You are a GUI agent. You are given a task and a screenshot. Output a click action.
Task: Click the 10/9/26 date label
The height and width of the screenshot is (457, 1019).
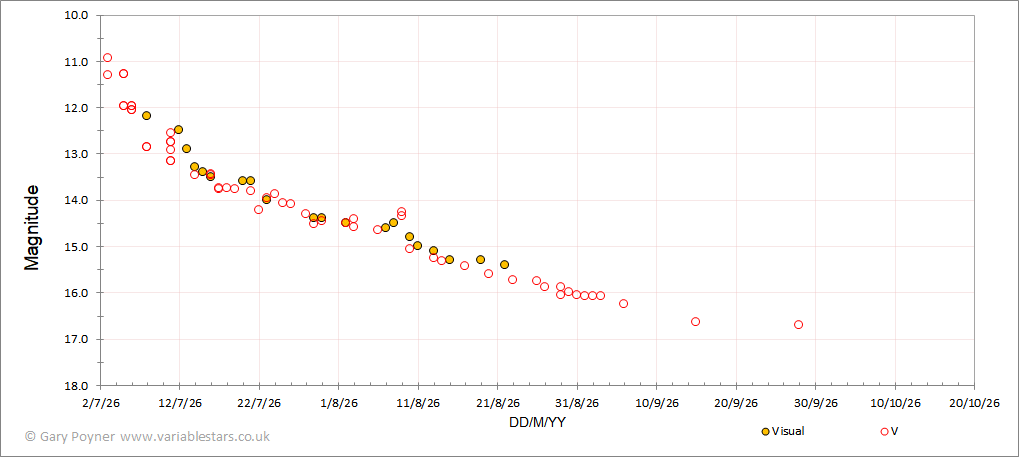click(656, 403)
